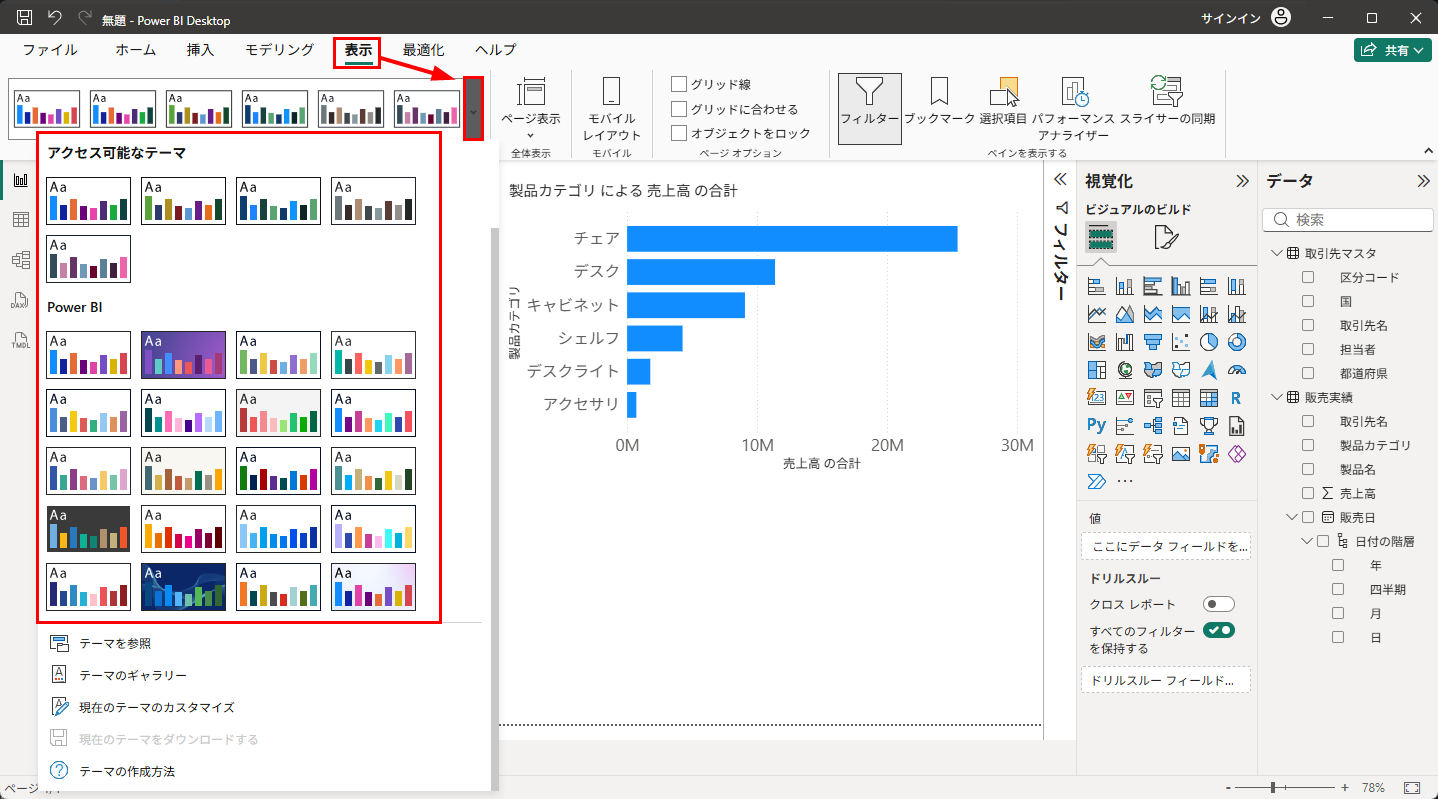The height and width of the screenshot is (799, 1438).
Task: Select the stacked bar chart visual
Action: [x=1096, y=286]
